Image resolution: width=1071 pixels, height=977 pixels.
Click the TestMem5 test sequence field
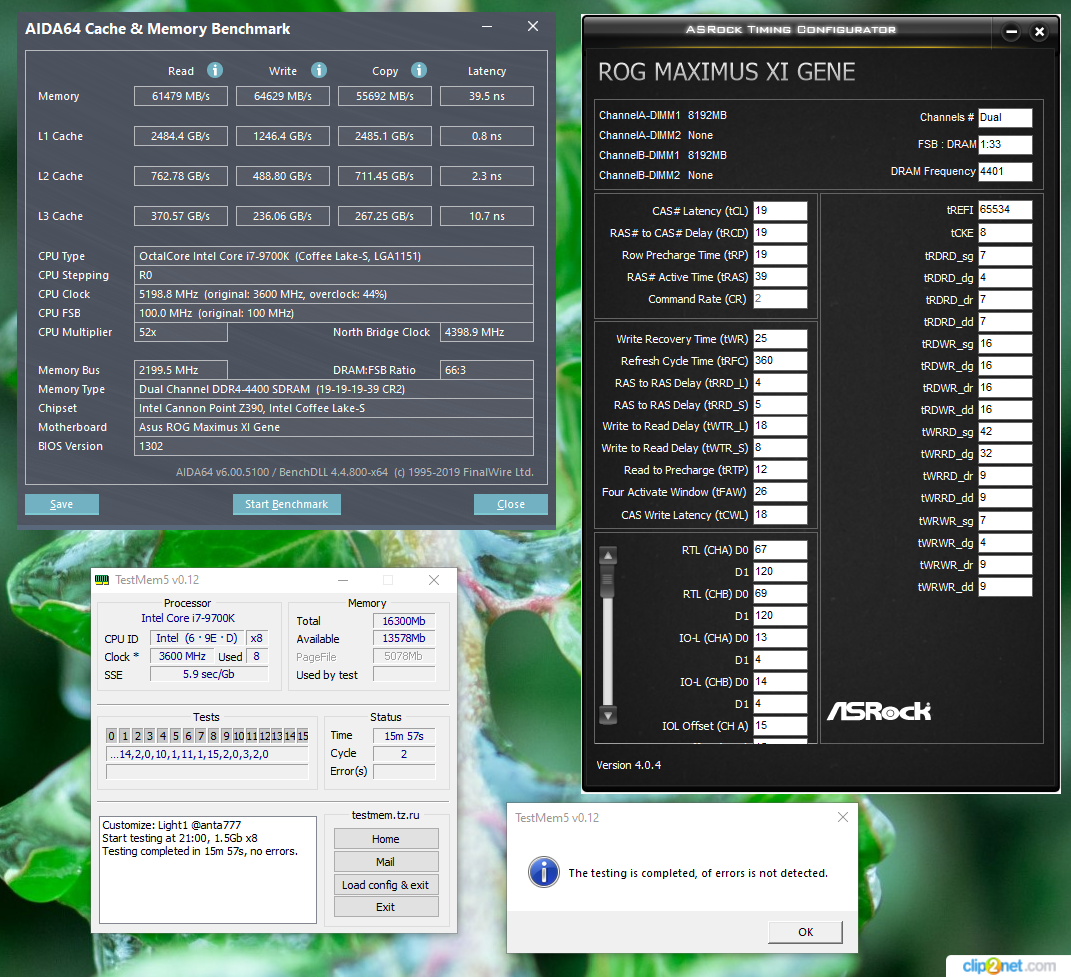coord(207,754)
